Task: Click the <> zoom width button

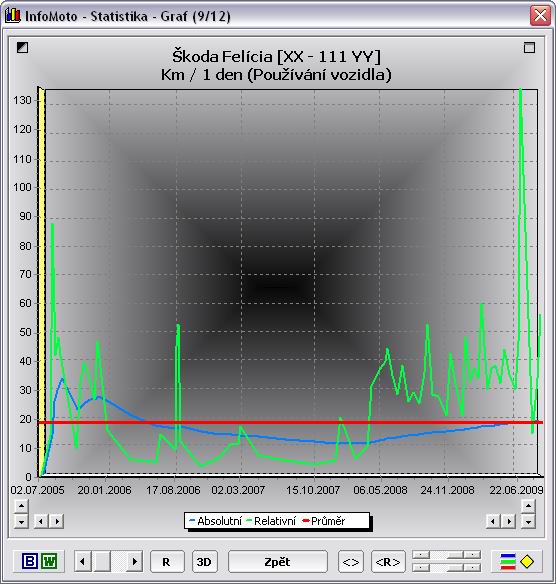Action: (x=351, y=561)
